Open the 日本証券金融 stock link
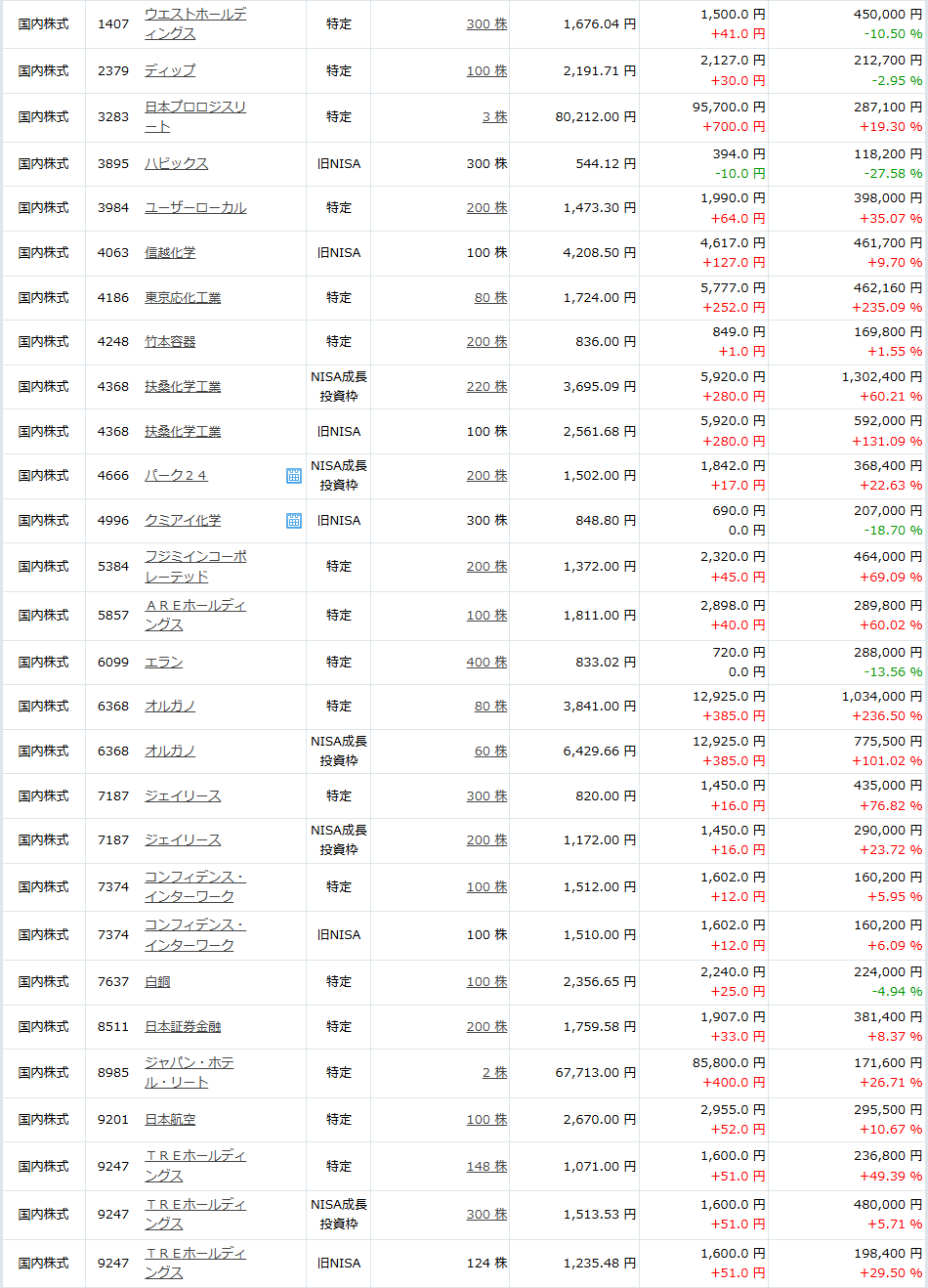Viewport: 928px width, 1288px height. pyautogui.click(x=183, y=1026)
